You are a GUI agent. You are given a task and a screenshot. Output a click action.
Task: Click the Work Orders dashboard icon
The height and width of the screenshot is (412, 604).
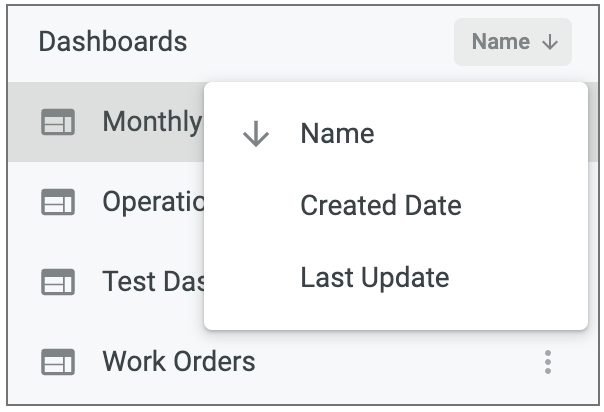[58, 362]
